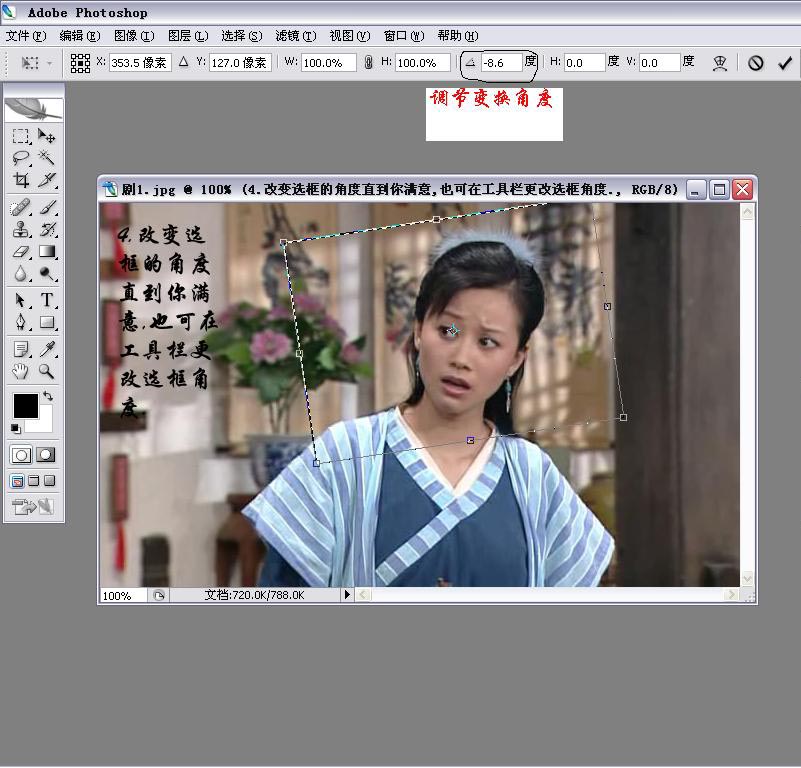The image size is (801, 768).
Task: Select the Type tool
Action: point(46,300)
